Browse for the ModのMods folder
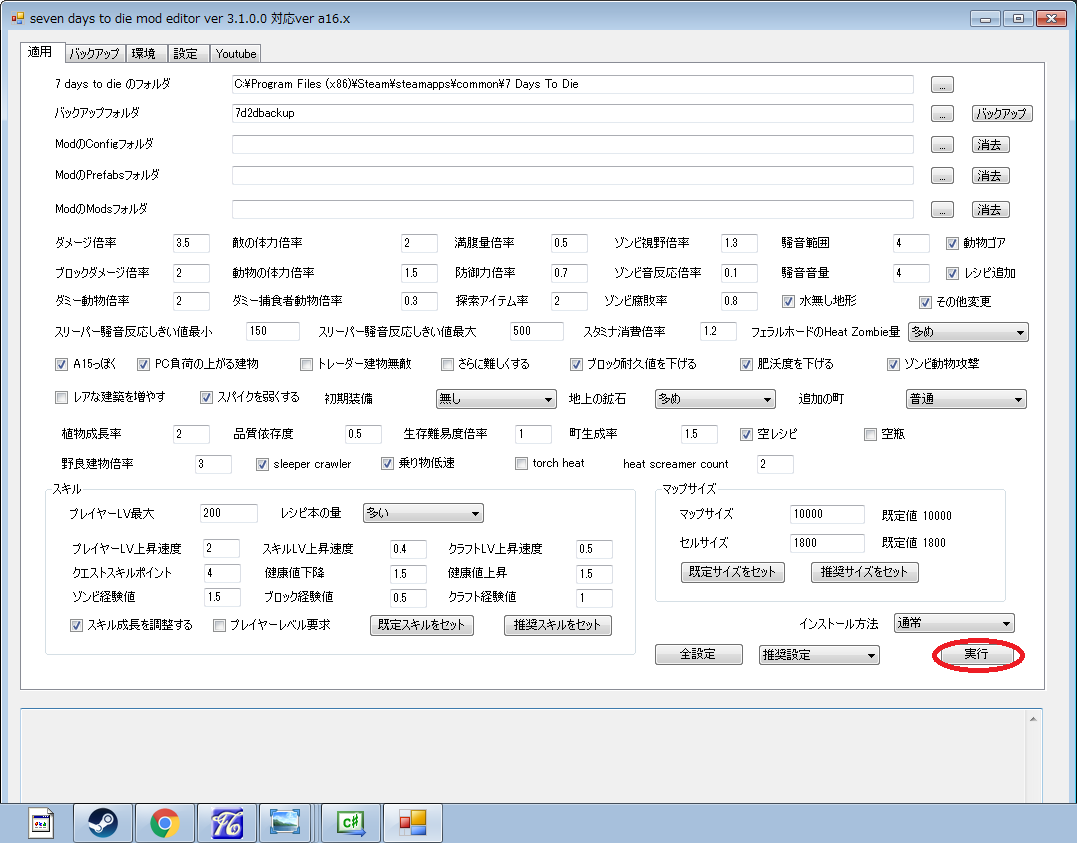The image size is (1077, 843). point(942,210)
